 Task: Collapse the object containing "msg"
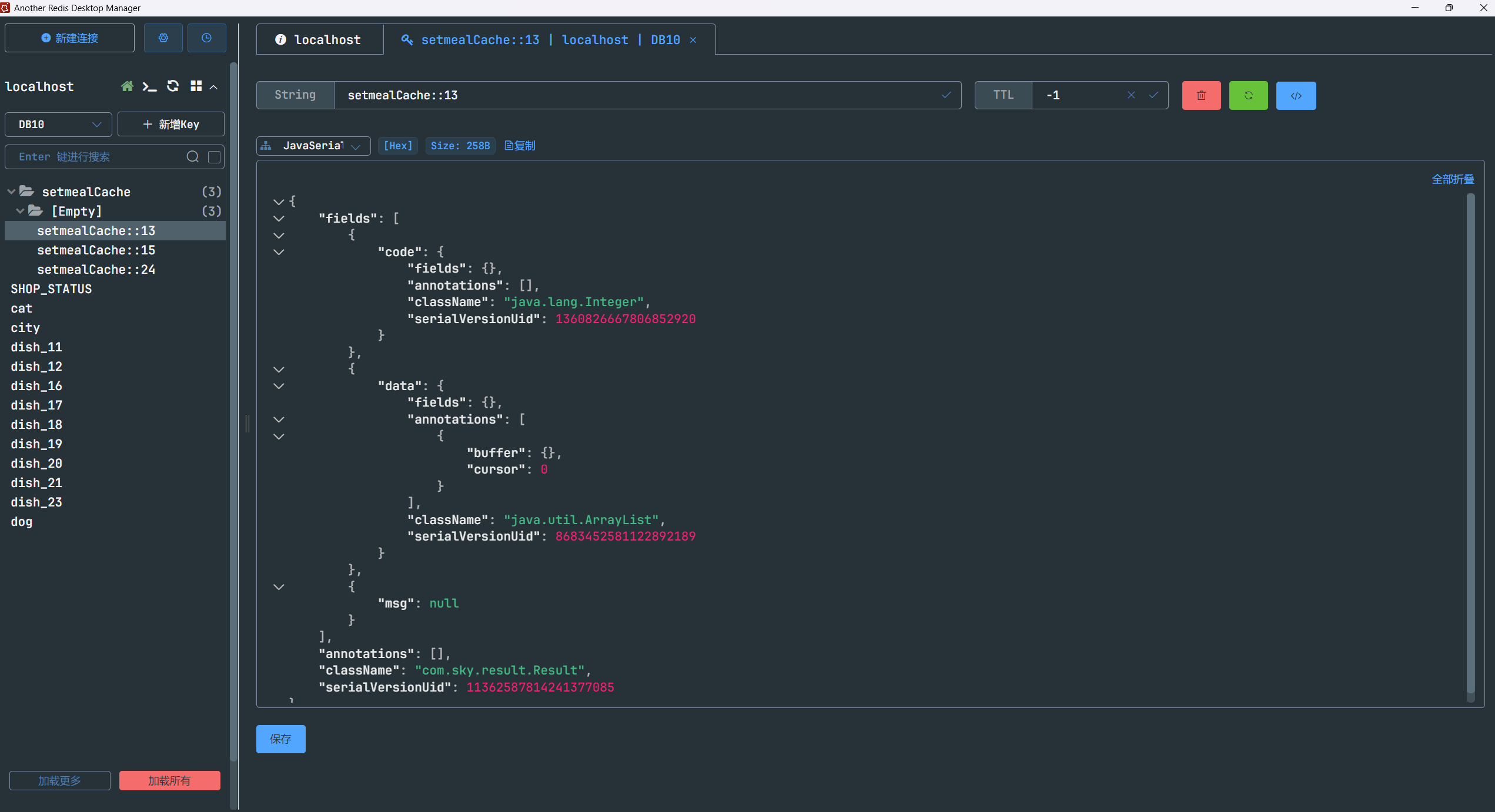click(x=279, y=587)
